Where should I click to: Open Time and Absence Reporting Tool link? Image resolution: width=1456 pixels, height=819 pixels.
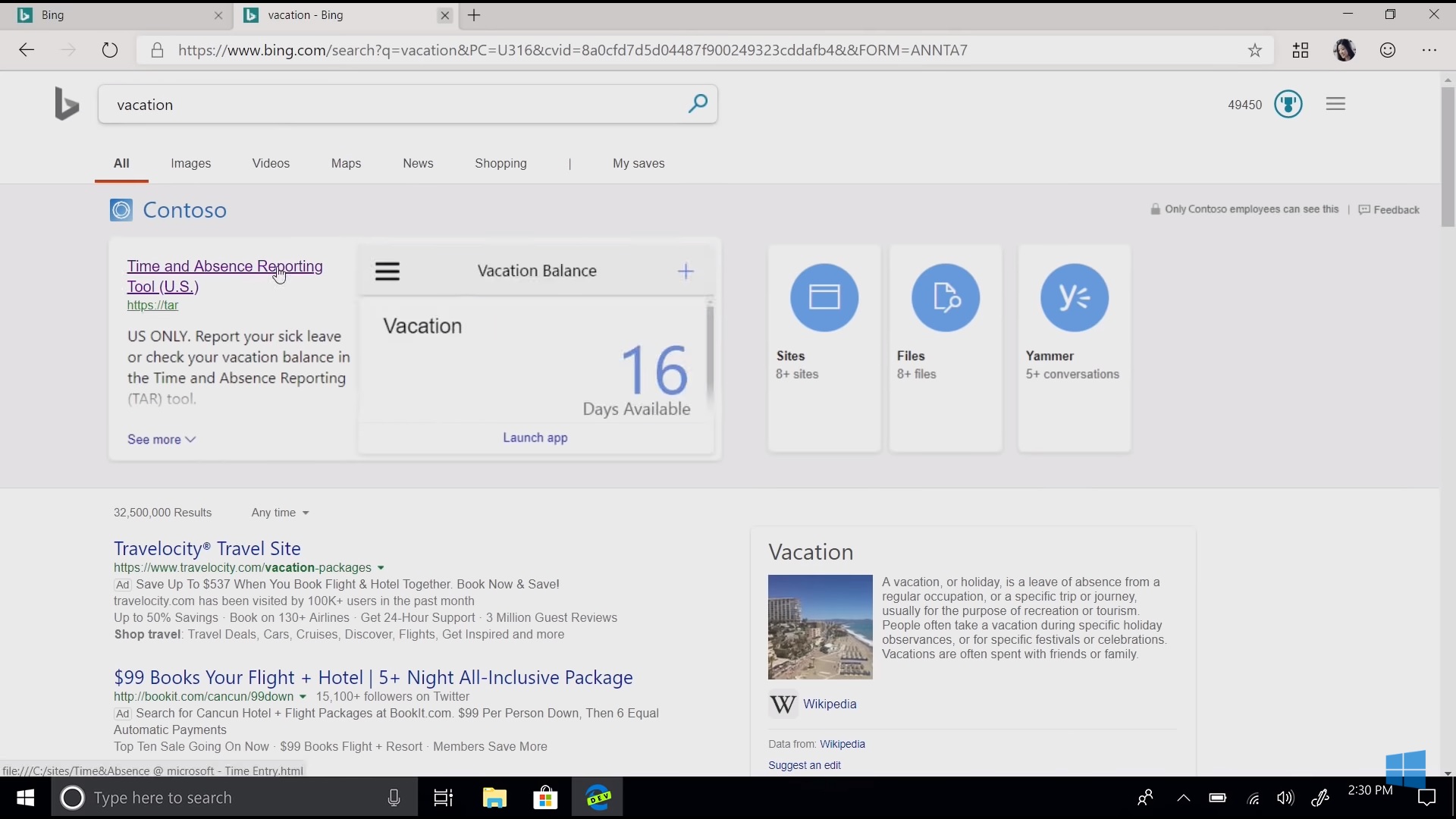click(224, 267)
